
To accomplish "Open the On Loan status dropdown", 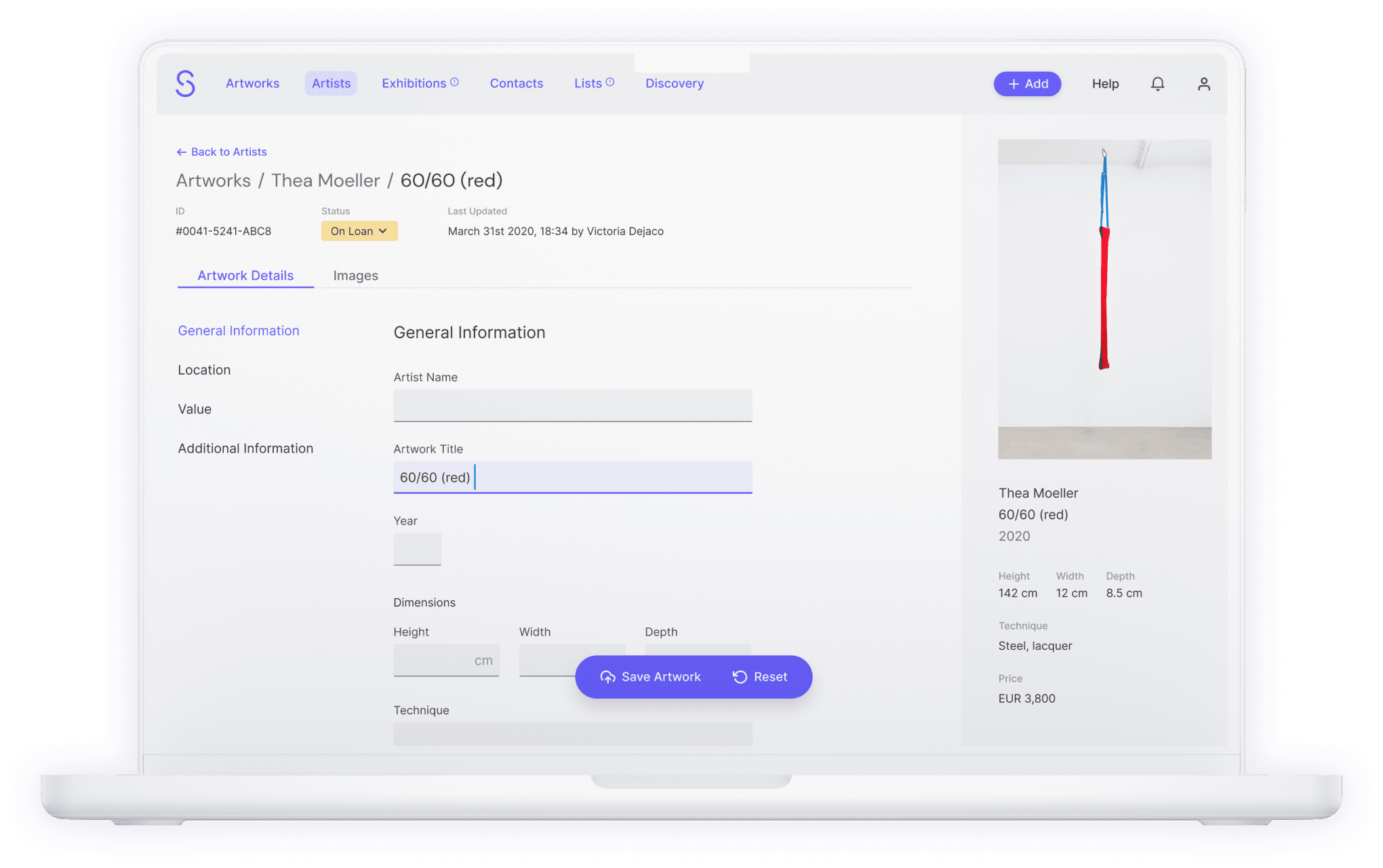I will [359, 231].
